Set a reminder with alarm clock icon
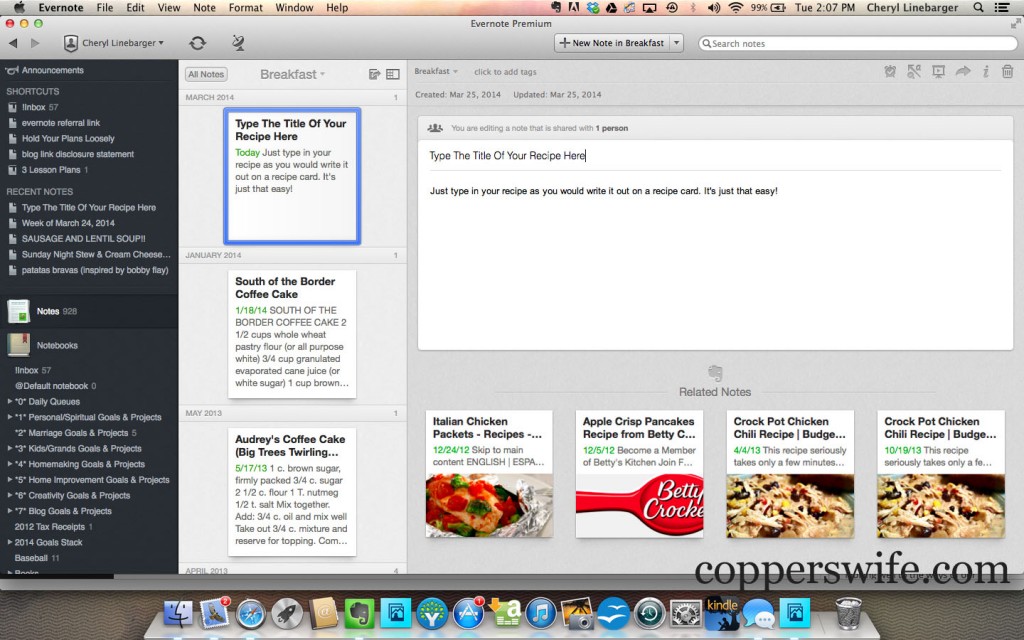The height and width of the screenshot is (640, 1024). [889, 72]
